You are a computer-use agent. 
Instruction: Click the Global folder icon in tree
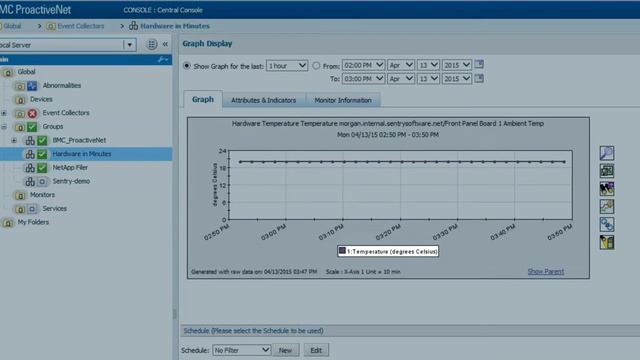8,72
